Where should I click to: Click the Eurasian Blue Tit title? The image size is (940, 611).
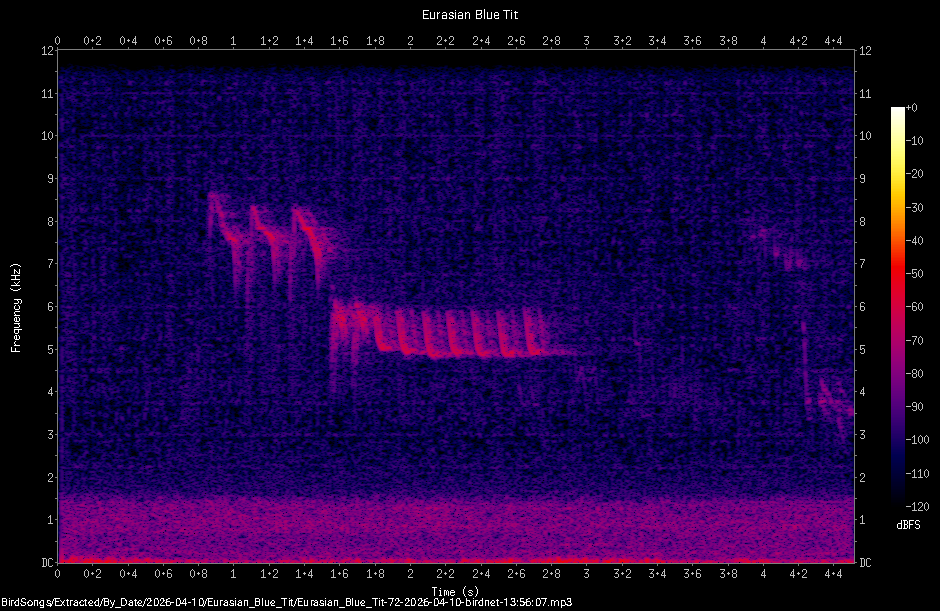[469, 14]
